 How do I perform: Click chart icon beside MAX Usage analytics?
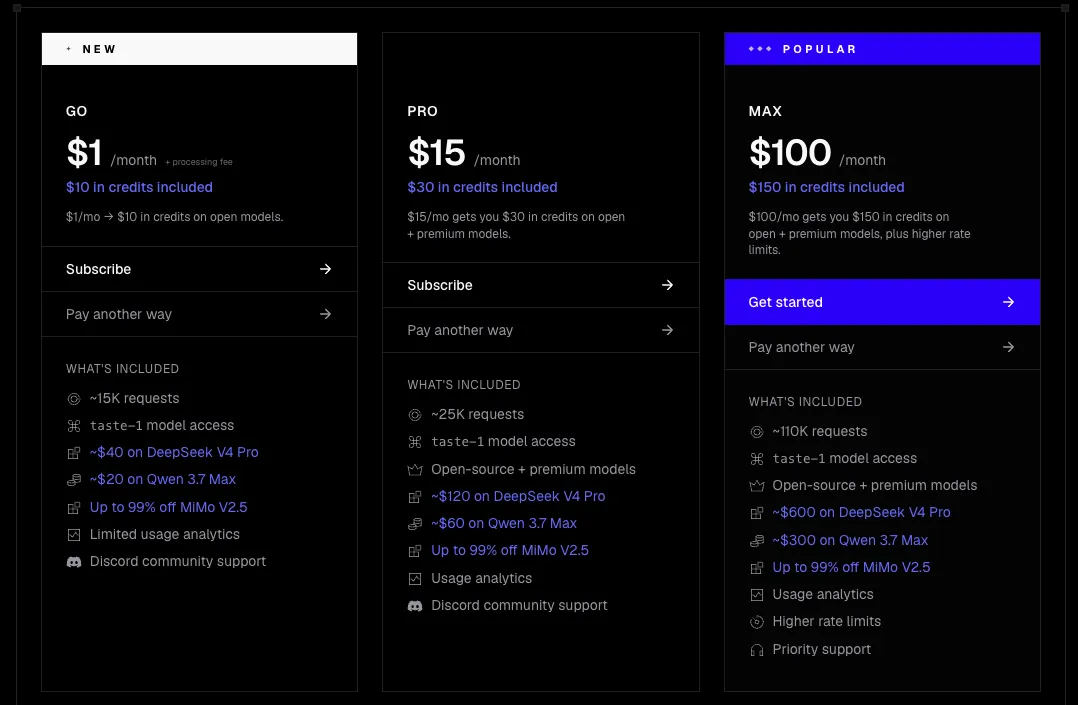click(x=756, y=595)
